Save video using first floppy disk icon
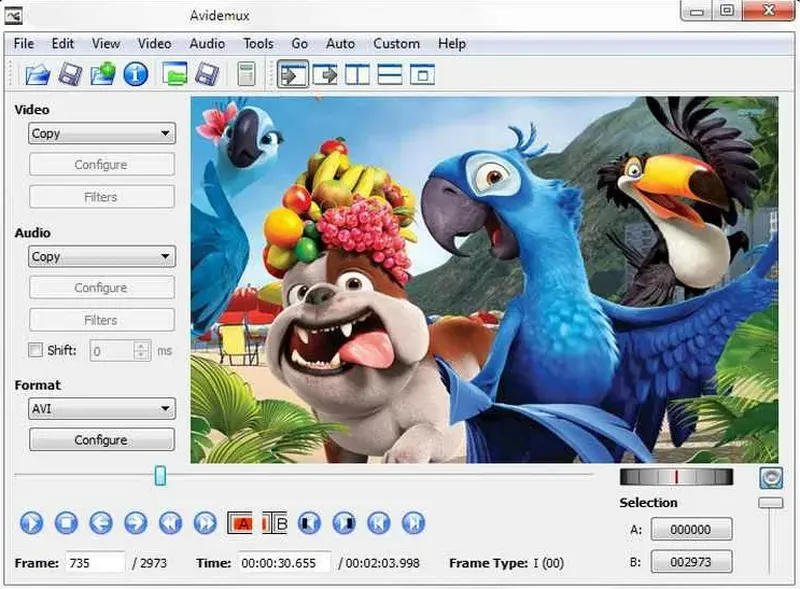 pyautogui.click(x=70, y=75)
